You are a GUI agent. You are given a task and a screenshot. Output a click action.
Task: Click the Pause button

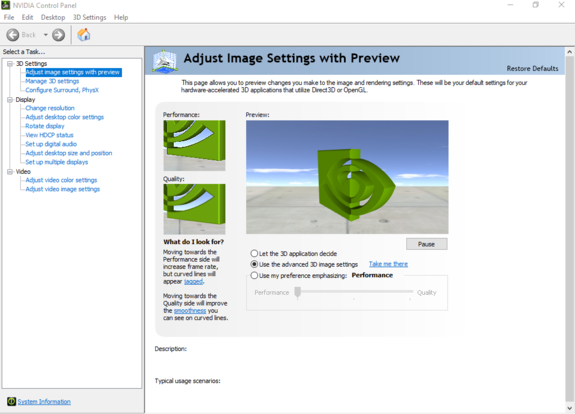point(426,244)
